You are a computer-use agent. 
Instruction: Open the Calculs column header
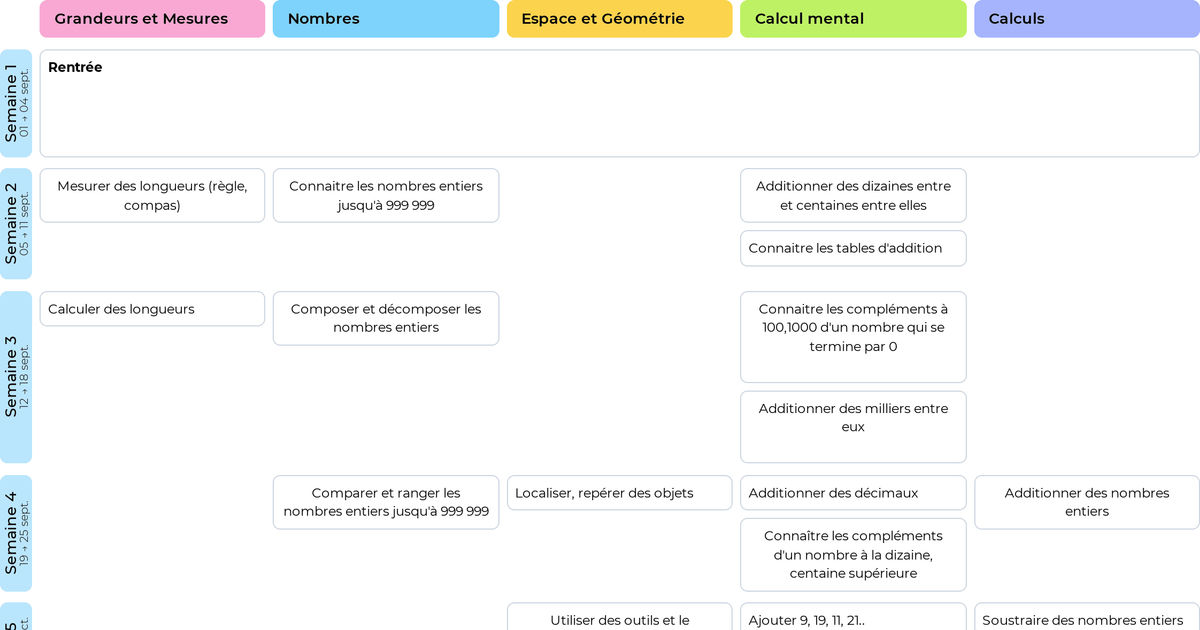coord(1086,19)
